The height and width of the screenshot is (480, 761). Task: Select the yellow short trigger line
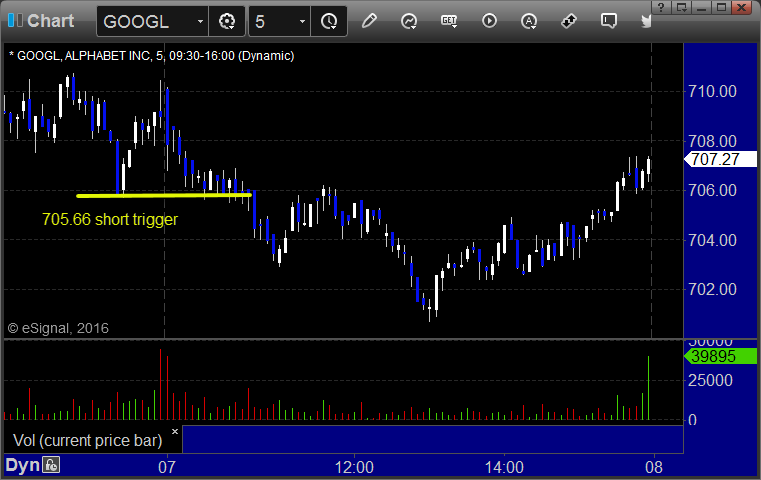pyautogui.click(x=164, y=196)
